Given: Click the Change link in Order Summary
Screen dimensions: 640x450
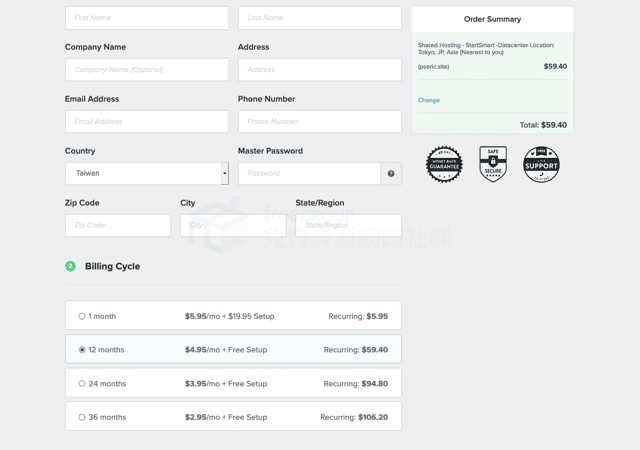Looking at the screenshot, I should coord(429,100).
